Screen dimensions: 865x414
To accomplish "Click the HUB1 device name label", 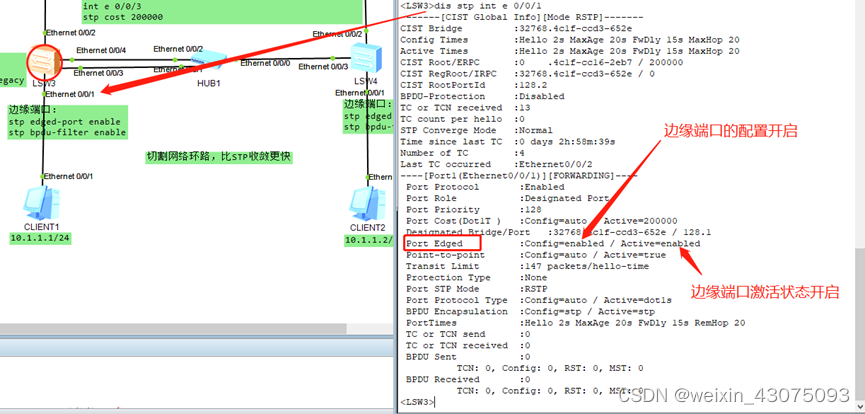I will click(x=209, y=83).
